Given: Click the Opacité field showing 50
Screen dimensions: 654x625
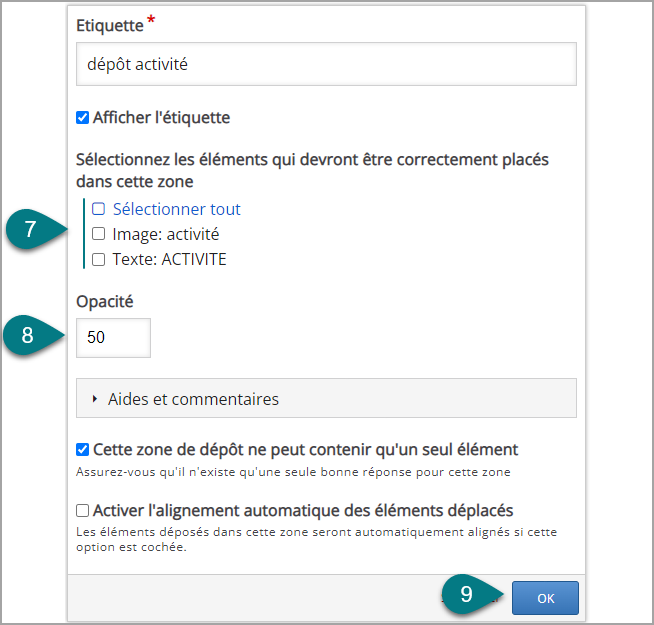Looking at the screenshot, I should tap(113, 338).
